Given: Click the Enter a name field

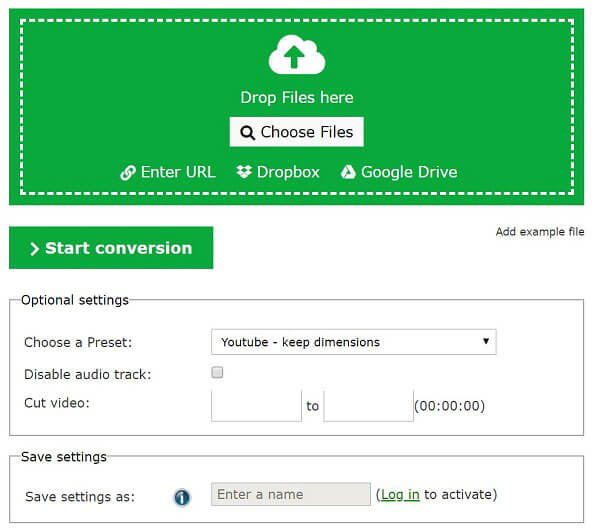Looking at the screenshot, I should [291, 494].
